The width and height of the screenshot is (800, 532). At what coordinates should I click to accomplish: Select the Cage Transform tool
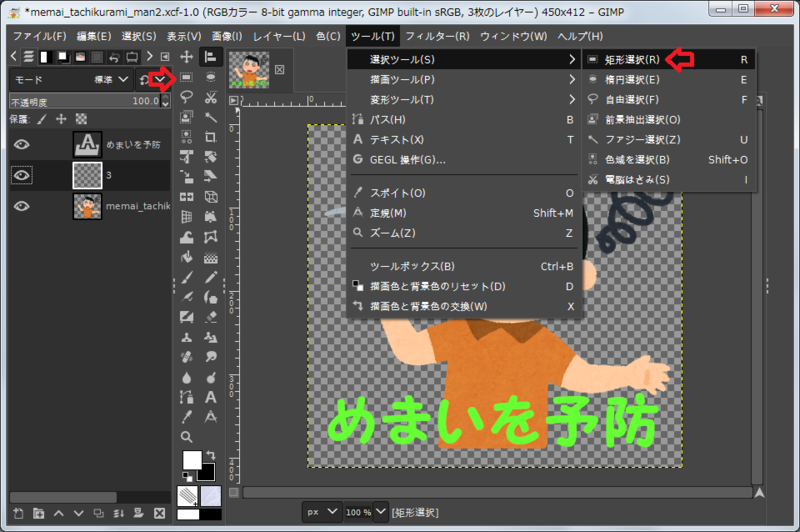(x=210, y=237)
